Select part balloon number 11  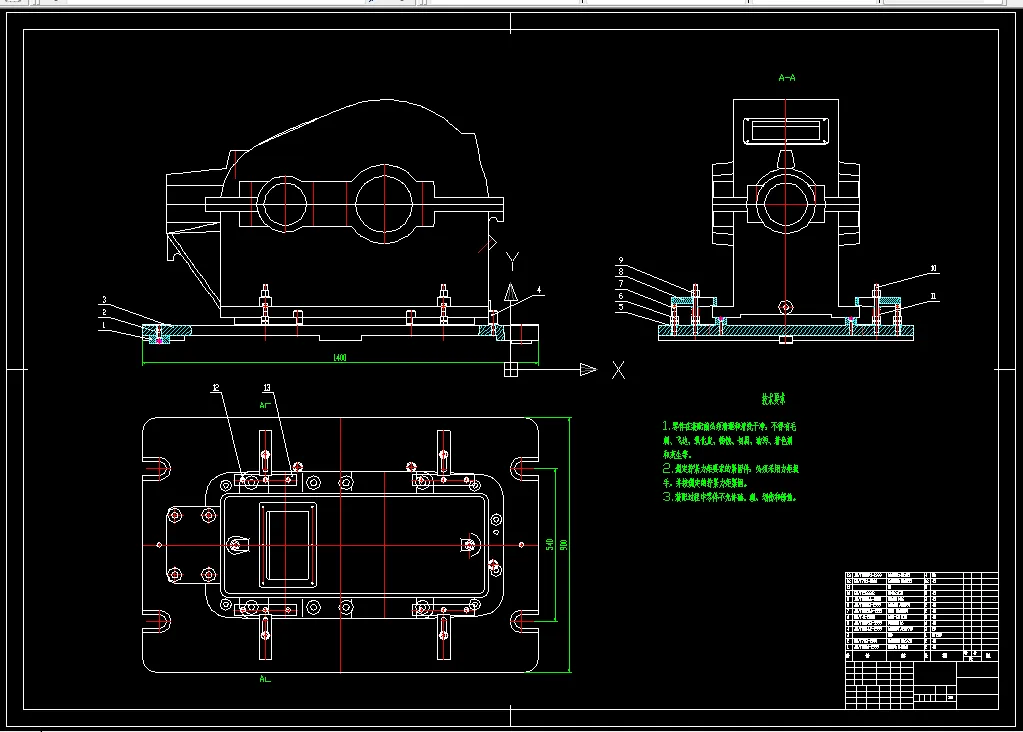click(933, 296)
